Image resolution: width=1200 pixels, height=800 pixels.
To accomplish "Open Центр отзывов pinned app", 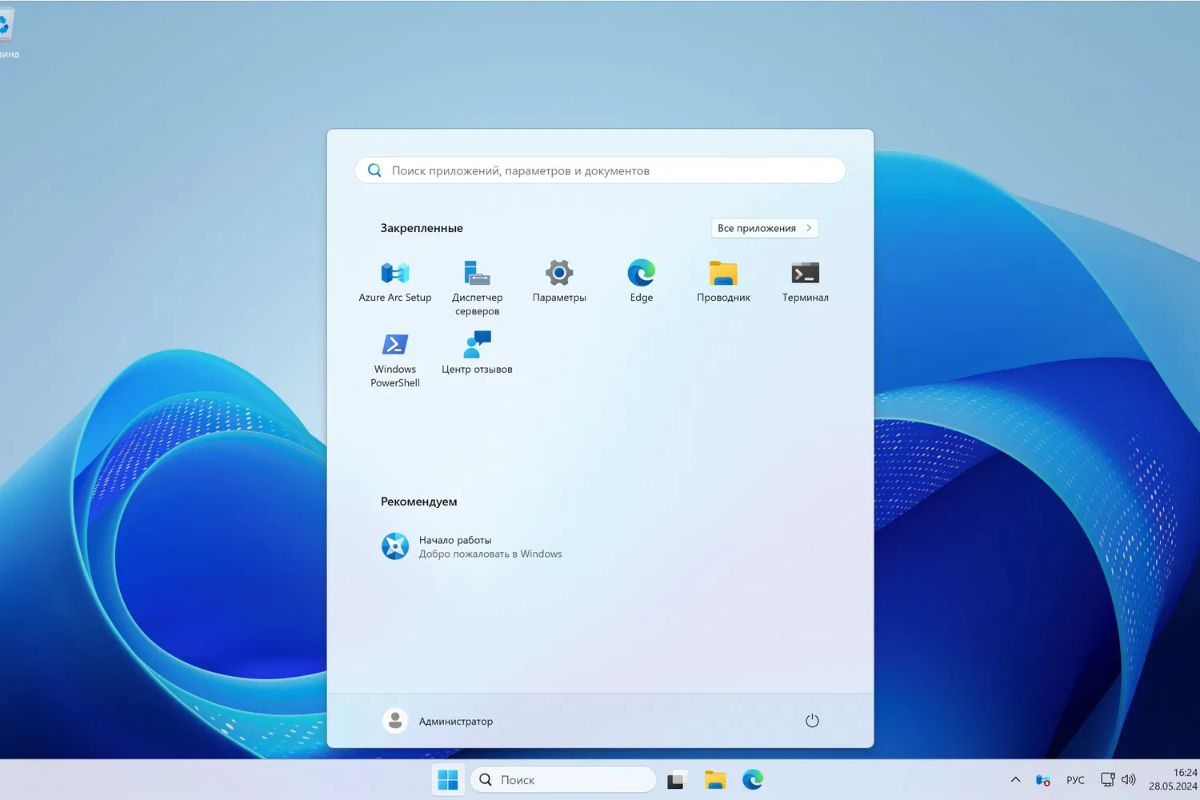I will 477,353.
